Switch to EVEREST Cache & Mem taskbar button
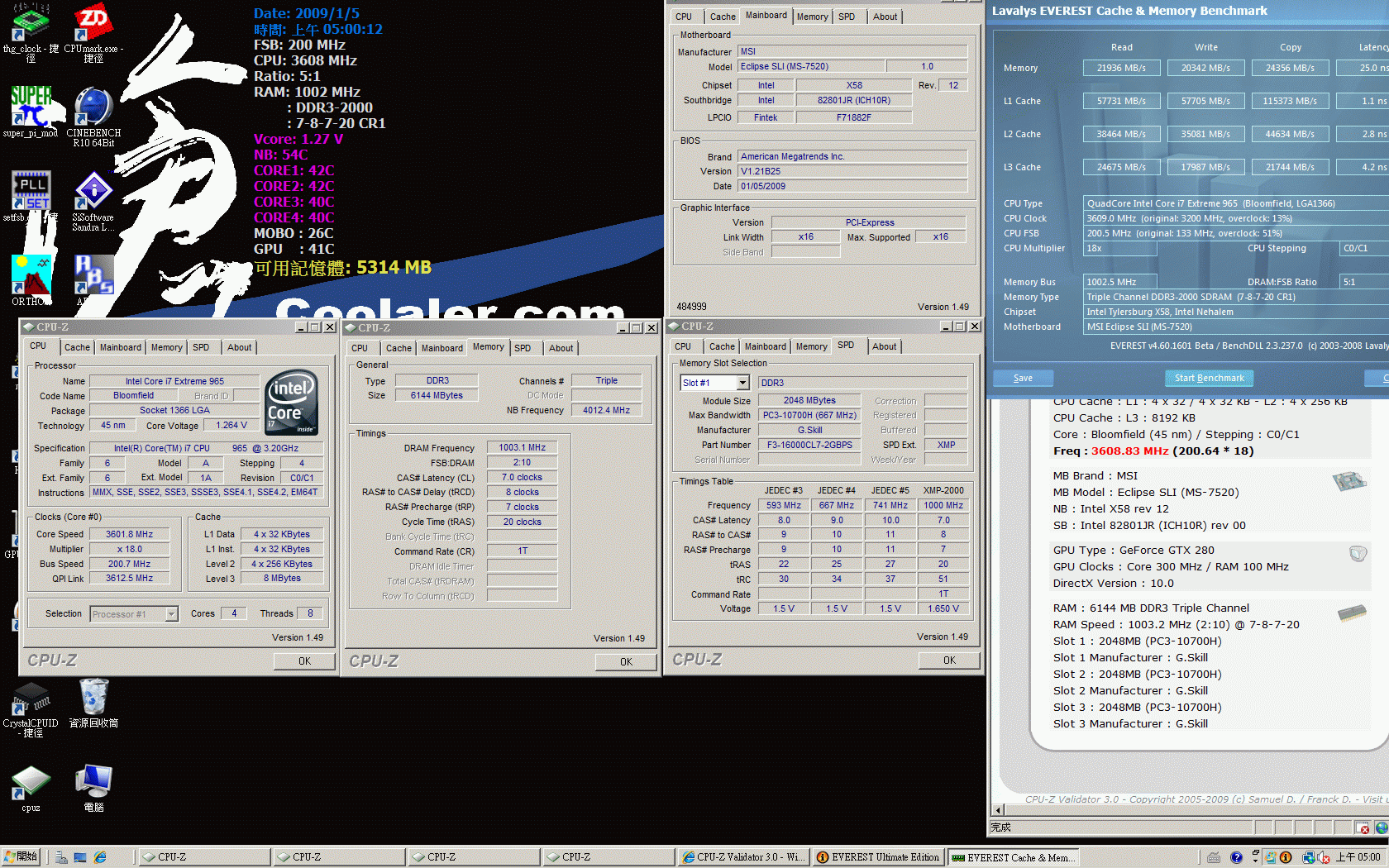 (1013, 857)
